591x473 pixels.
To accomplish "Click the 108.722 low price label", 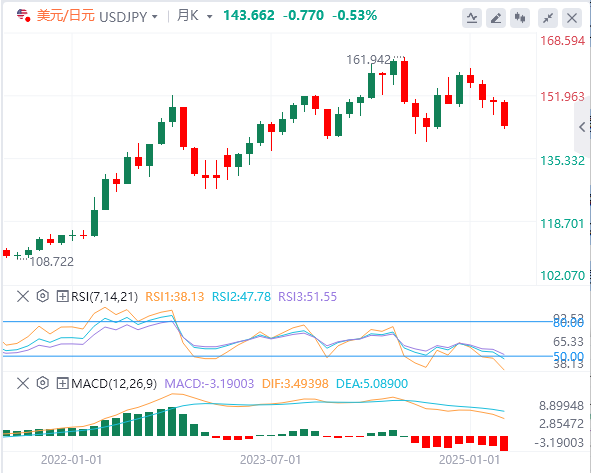I will [52, 262].
